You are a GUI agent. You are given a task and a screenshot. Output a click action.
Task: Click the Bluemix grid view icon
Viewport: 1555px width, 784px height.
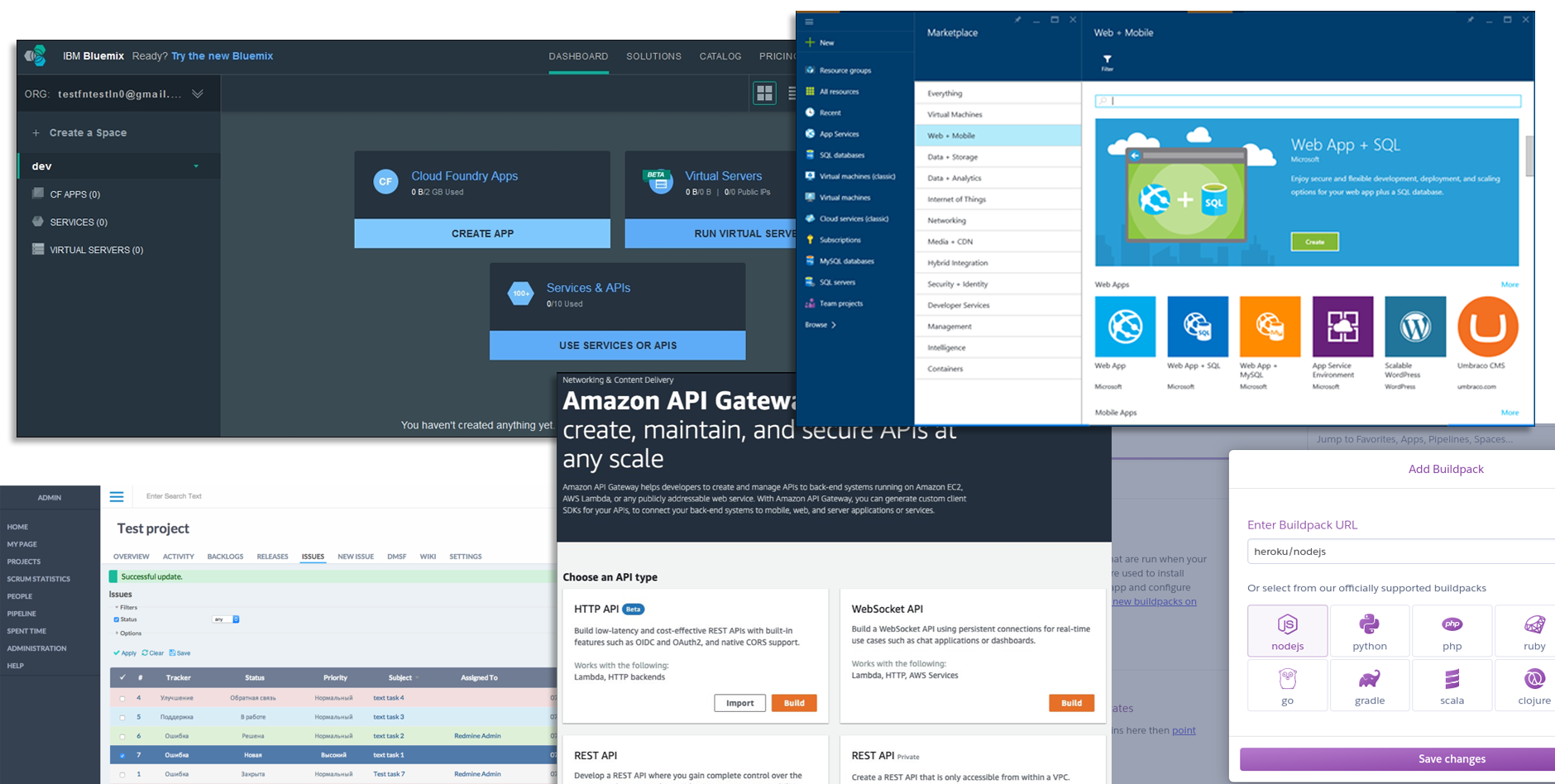pyautogui.click(x=764, y=93)
